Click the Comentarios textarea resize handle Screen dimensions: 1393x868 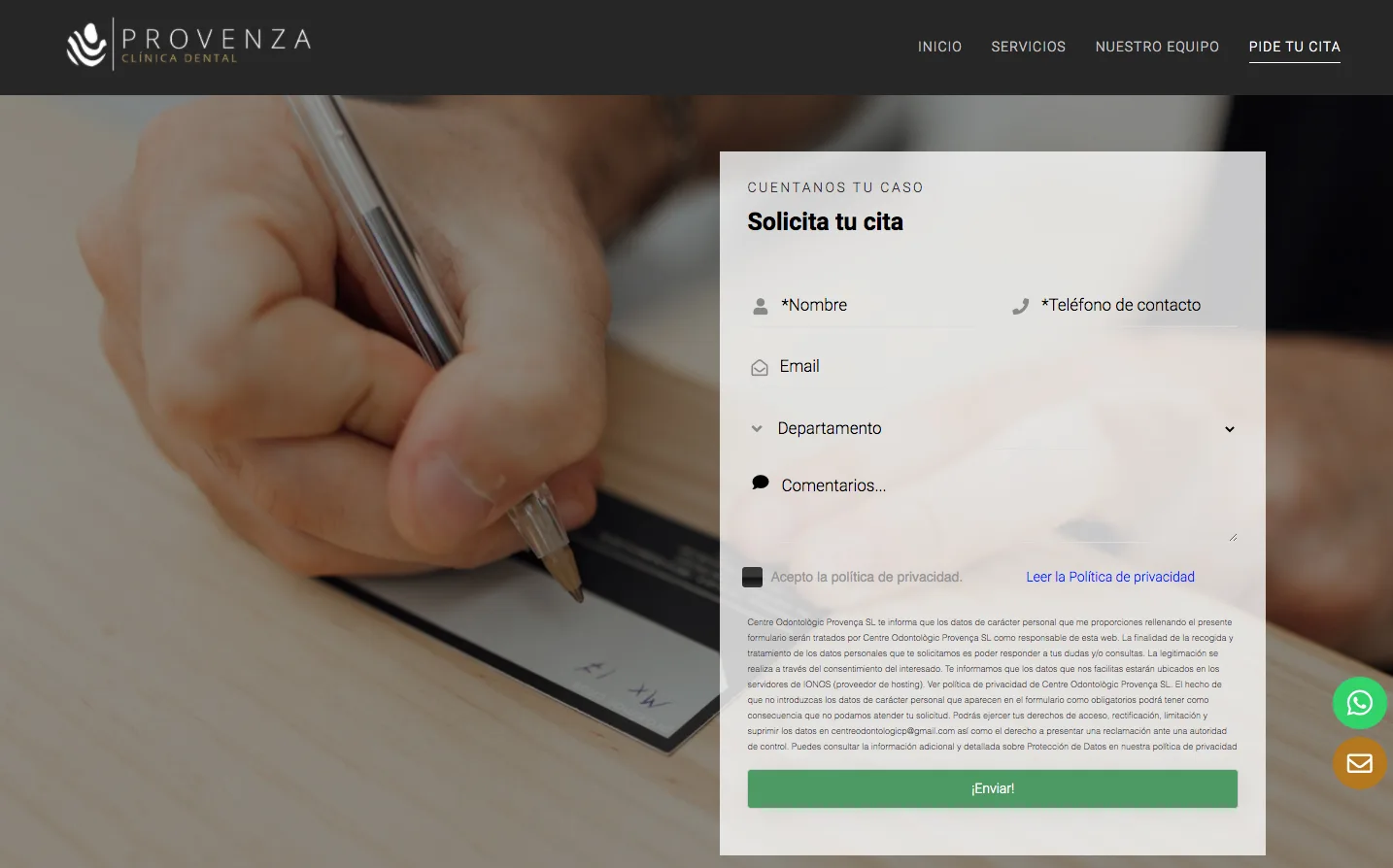click(x=1233, y=536)
